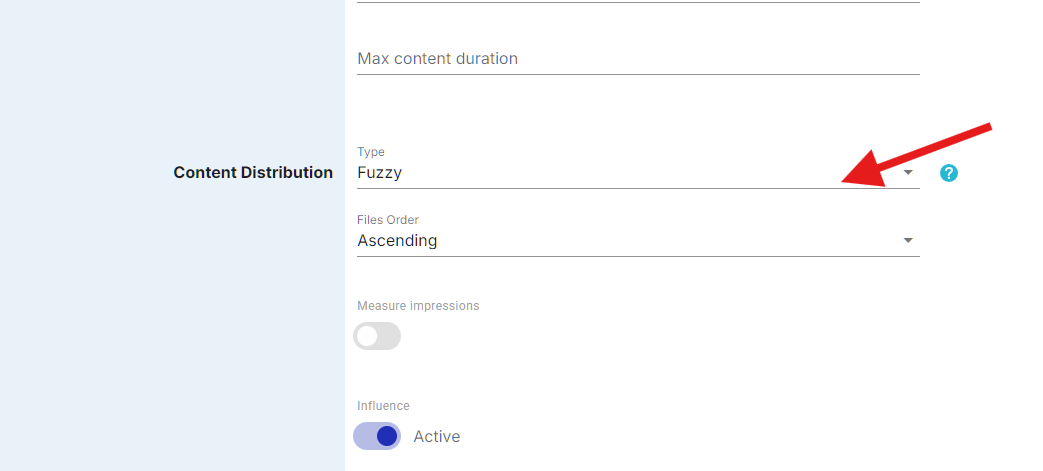Click the Content Distribution section heading

(x=253, y=172)
